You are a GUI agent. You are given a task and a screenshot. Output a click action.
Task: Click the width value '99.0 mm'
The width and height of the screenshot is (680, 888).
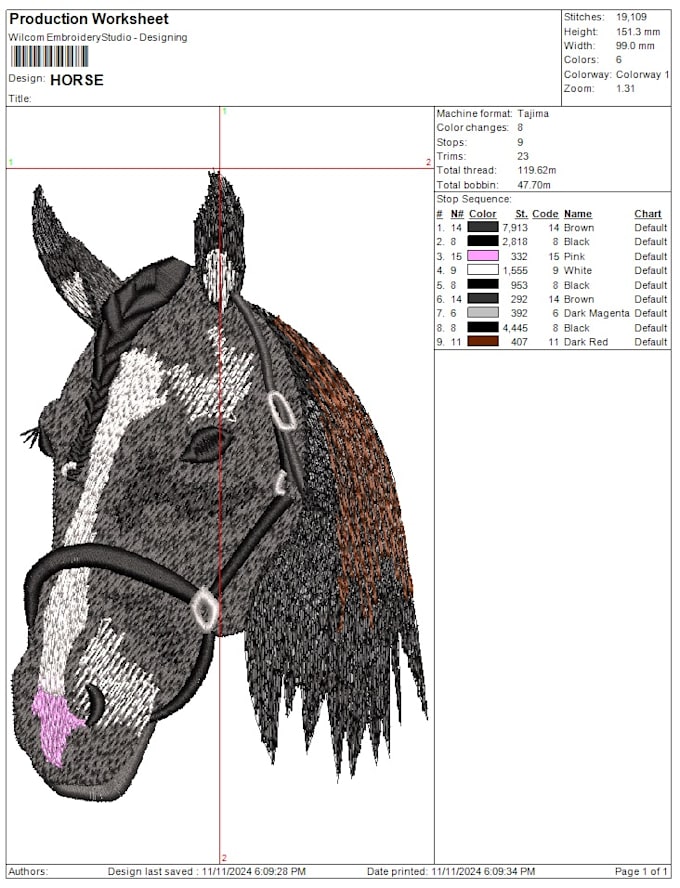[635, 46]
